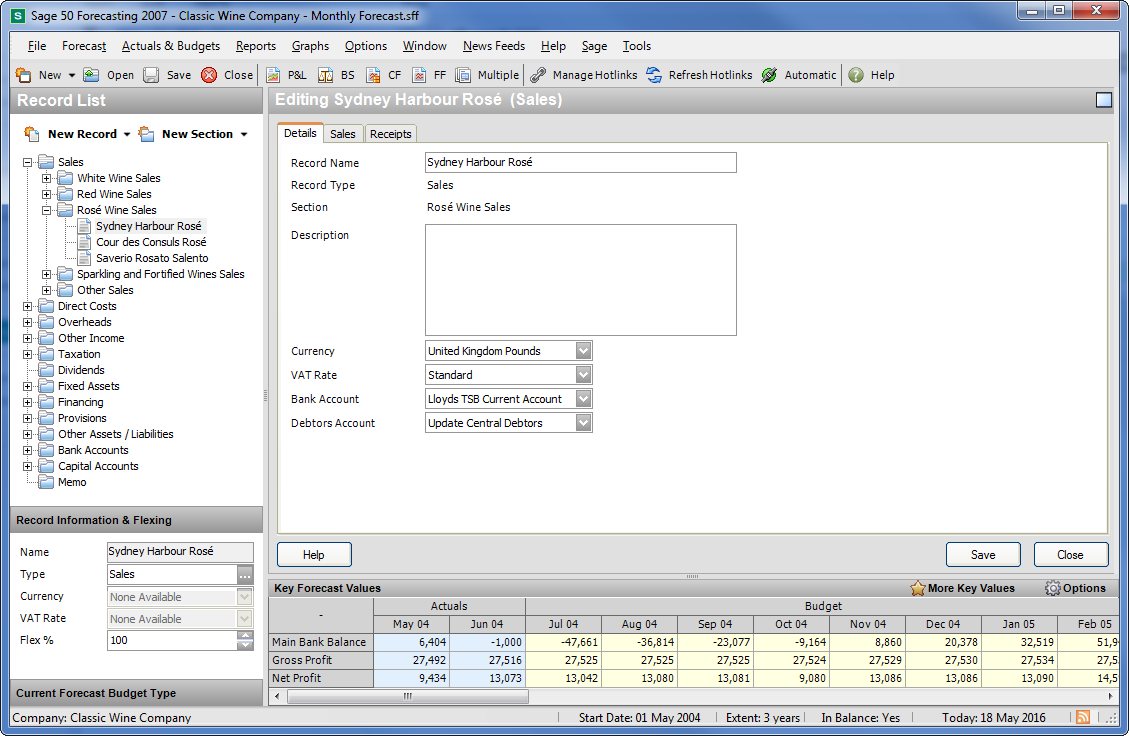Screen dimensions: 1129x736
Task: Toggle the Automatic toolbar icon
Action: tap(770, 75)
